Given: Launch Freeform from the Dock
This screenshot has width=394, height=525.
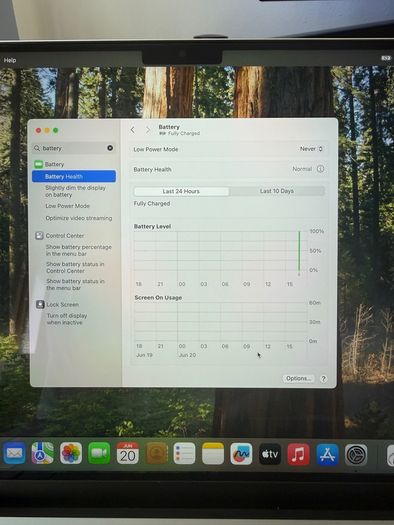Looking at the screenshot, I should pyautogui.click(x=241, y=454).
